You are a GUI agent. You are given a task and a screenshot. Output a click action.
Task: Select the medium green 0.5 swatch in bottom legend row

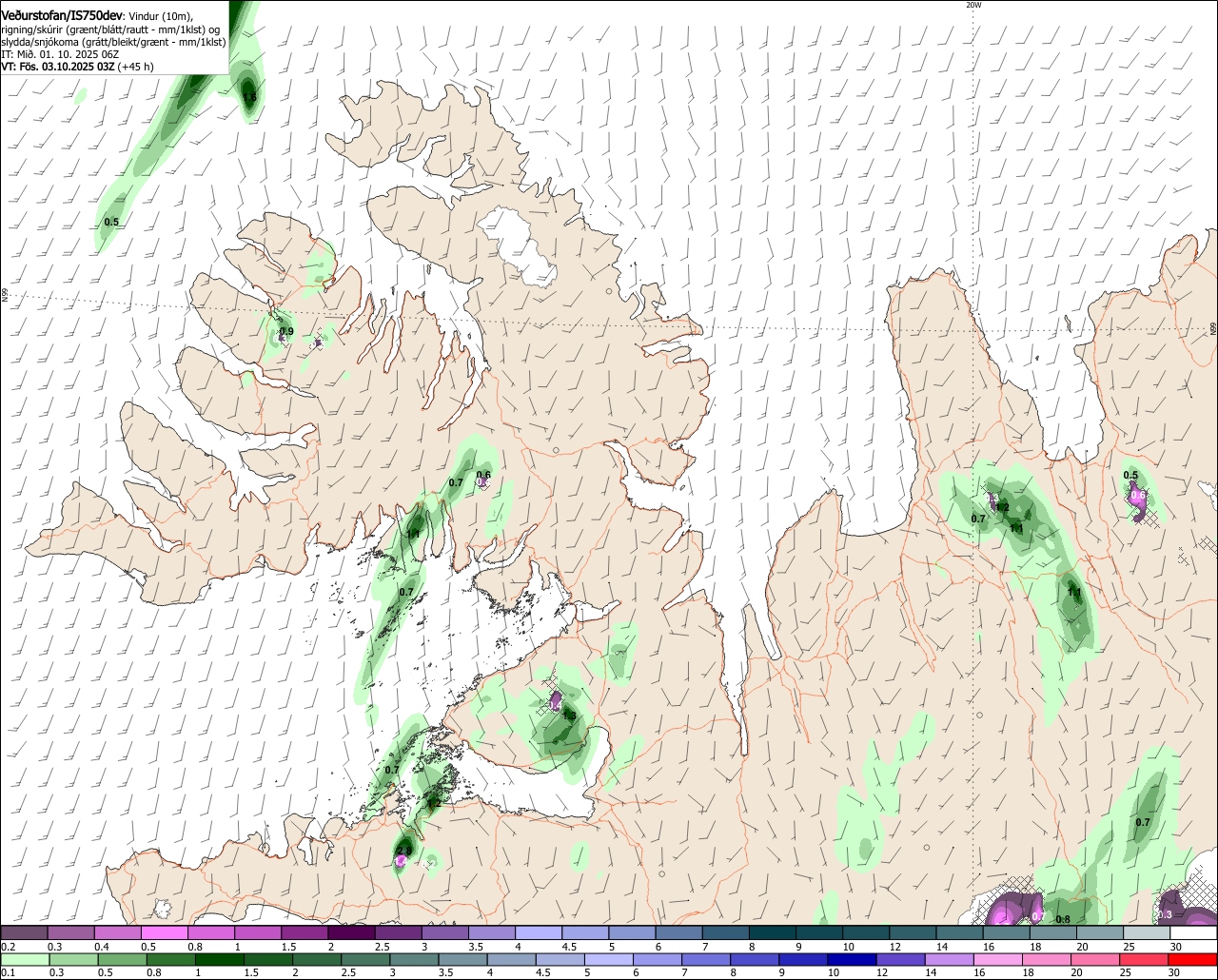tap(122, 959)
